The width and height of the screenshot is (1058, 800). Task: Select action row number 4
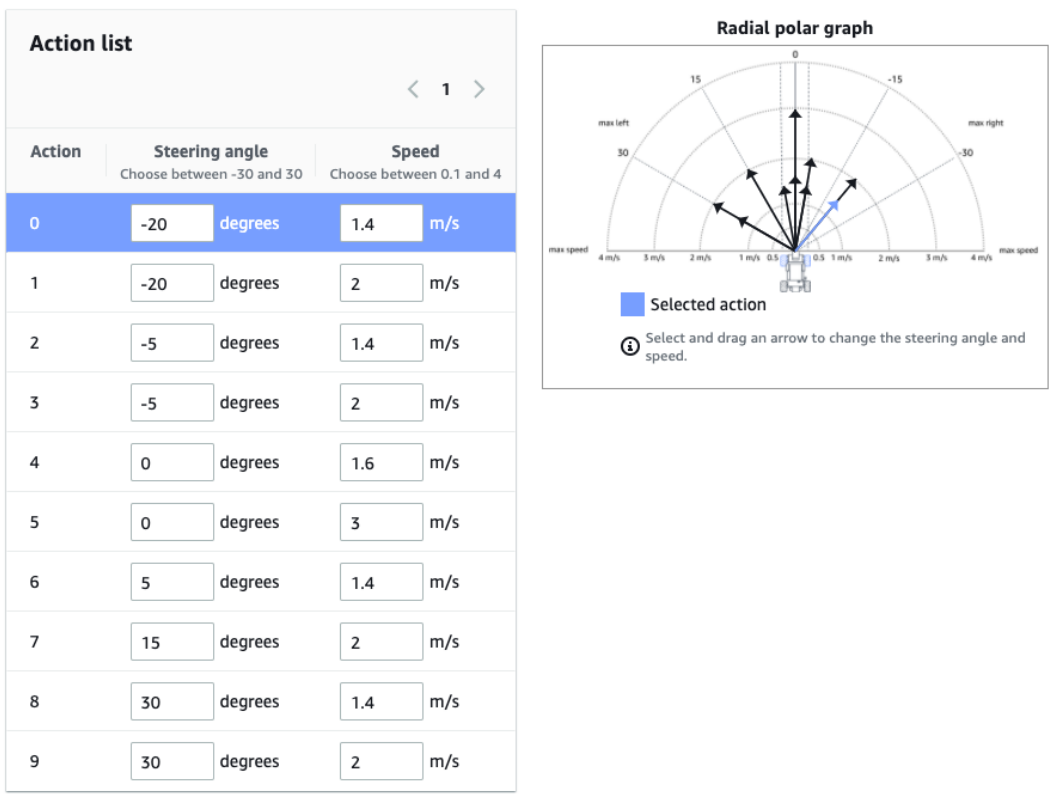35,463
